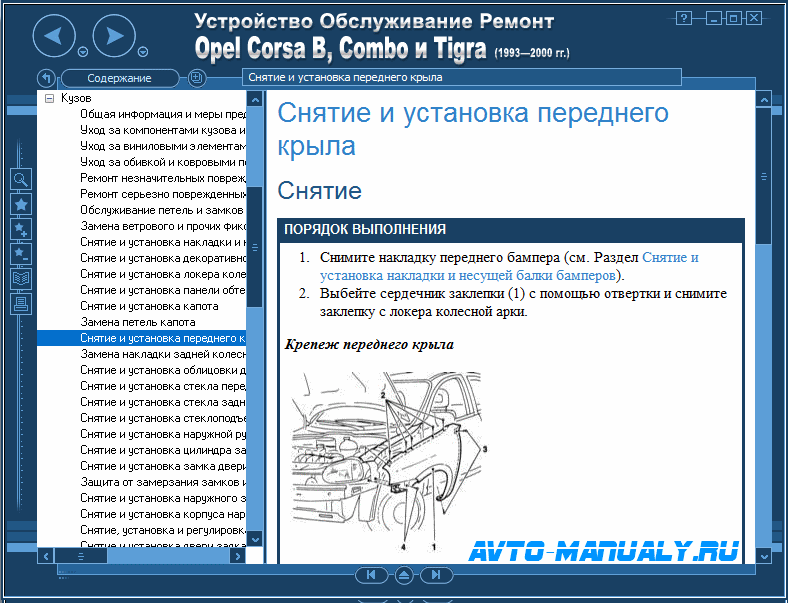Open search with magnifier sidebar icon
The width and height of the screenshot is (788, 603).
pyautogui.click(x=21, y=179)
